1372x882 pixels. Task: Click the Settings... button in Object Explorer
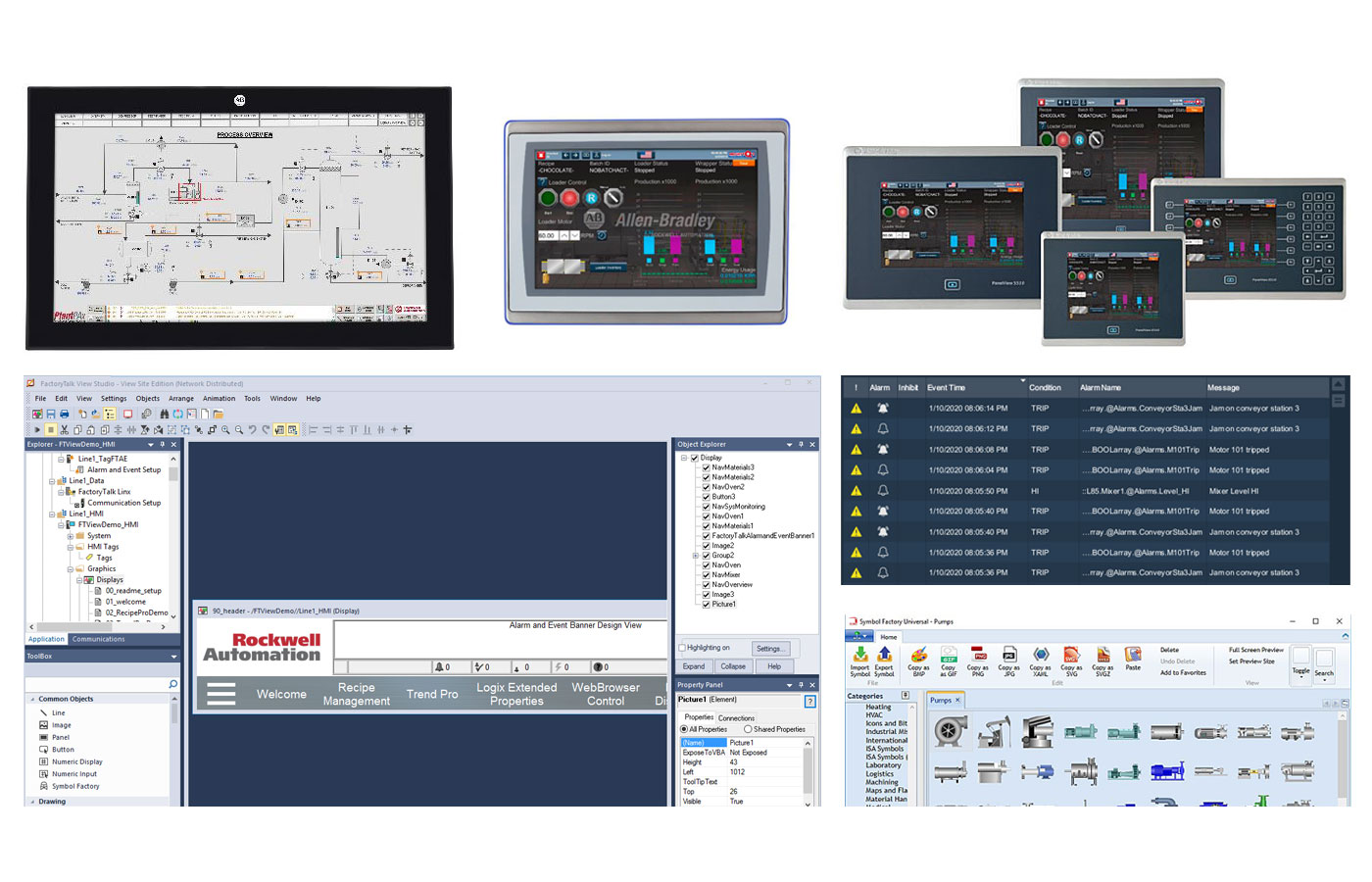769,649
